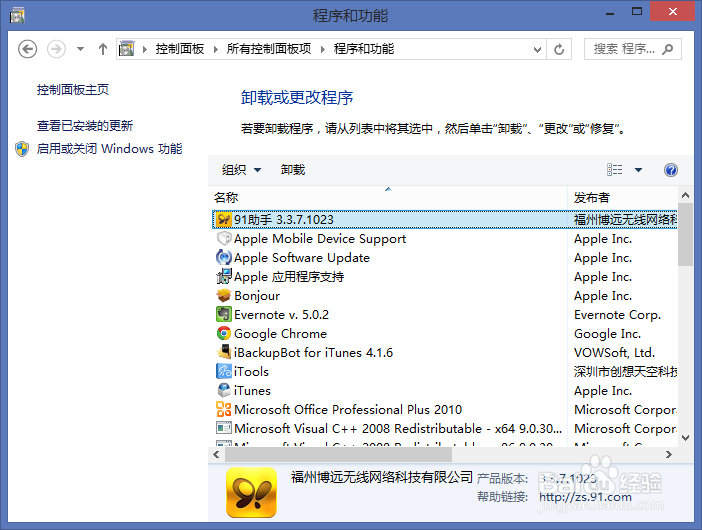702x530 pixels.
Task: Select the iTools icon
Action: 223,372
